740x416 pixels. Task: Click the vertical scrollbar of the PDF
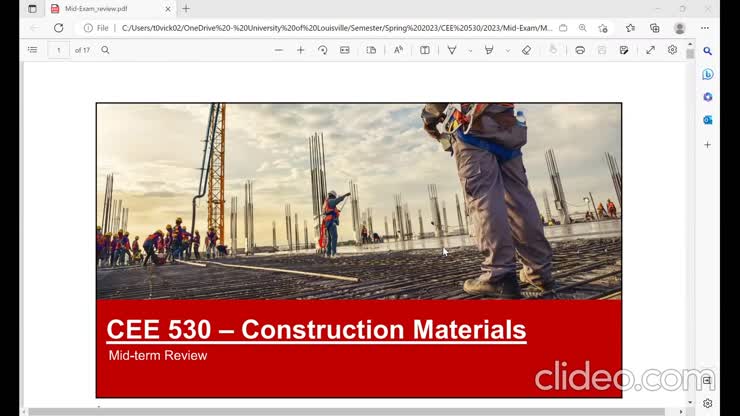pos(690,200)
